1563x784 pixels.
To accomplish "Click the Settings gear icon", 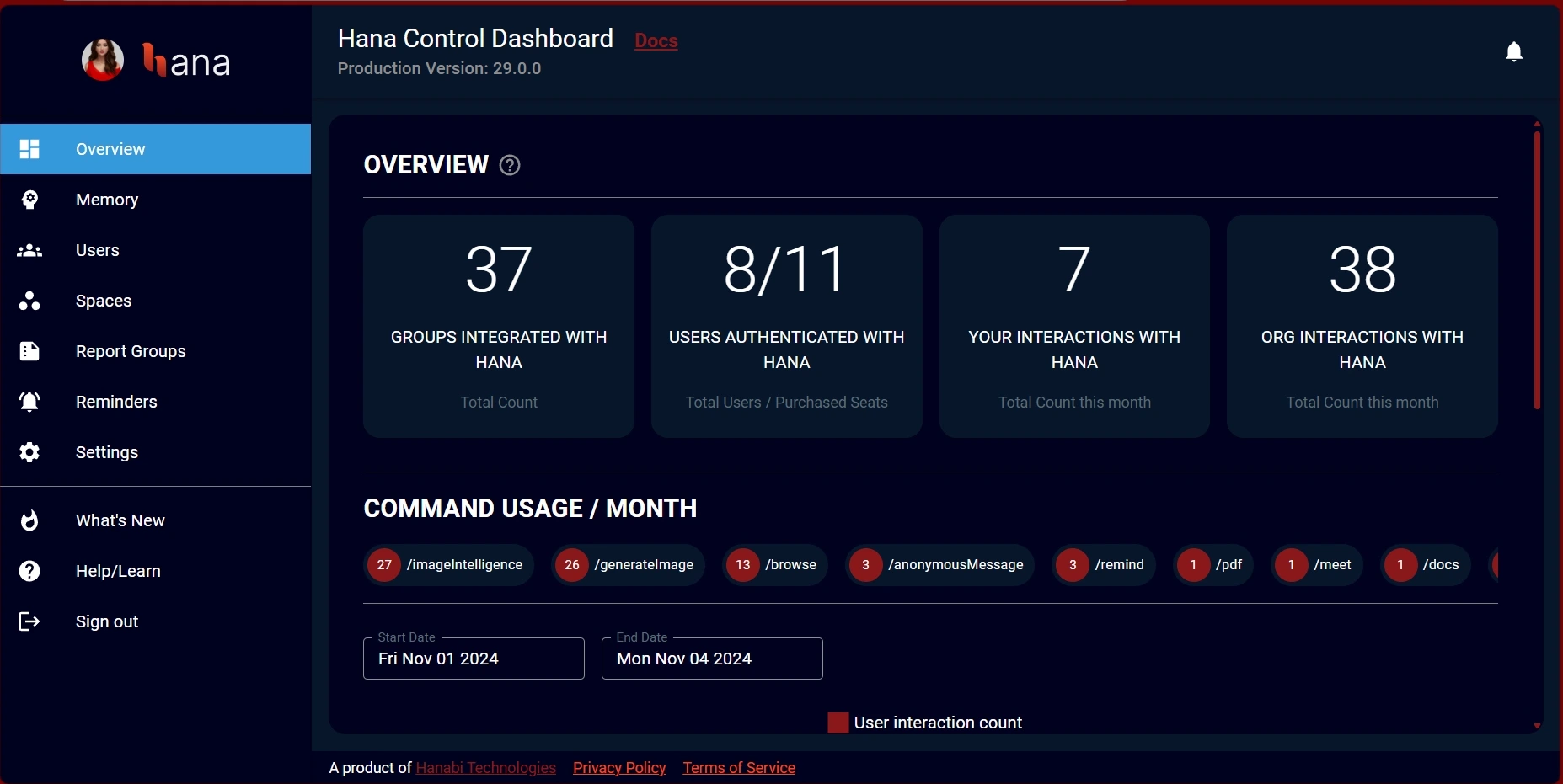I will pyautogui.click(x=29, y=452).
